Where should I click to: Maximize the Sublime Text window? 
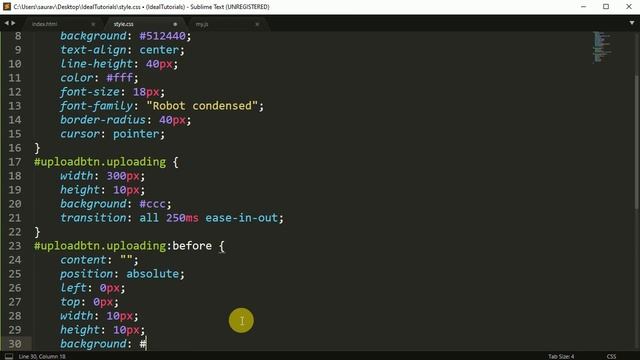[606, 7]
